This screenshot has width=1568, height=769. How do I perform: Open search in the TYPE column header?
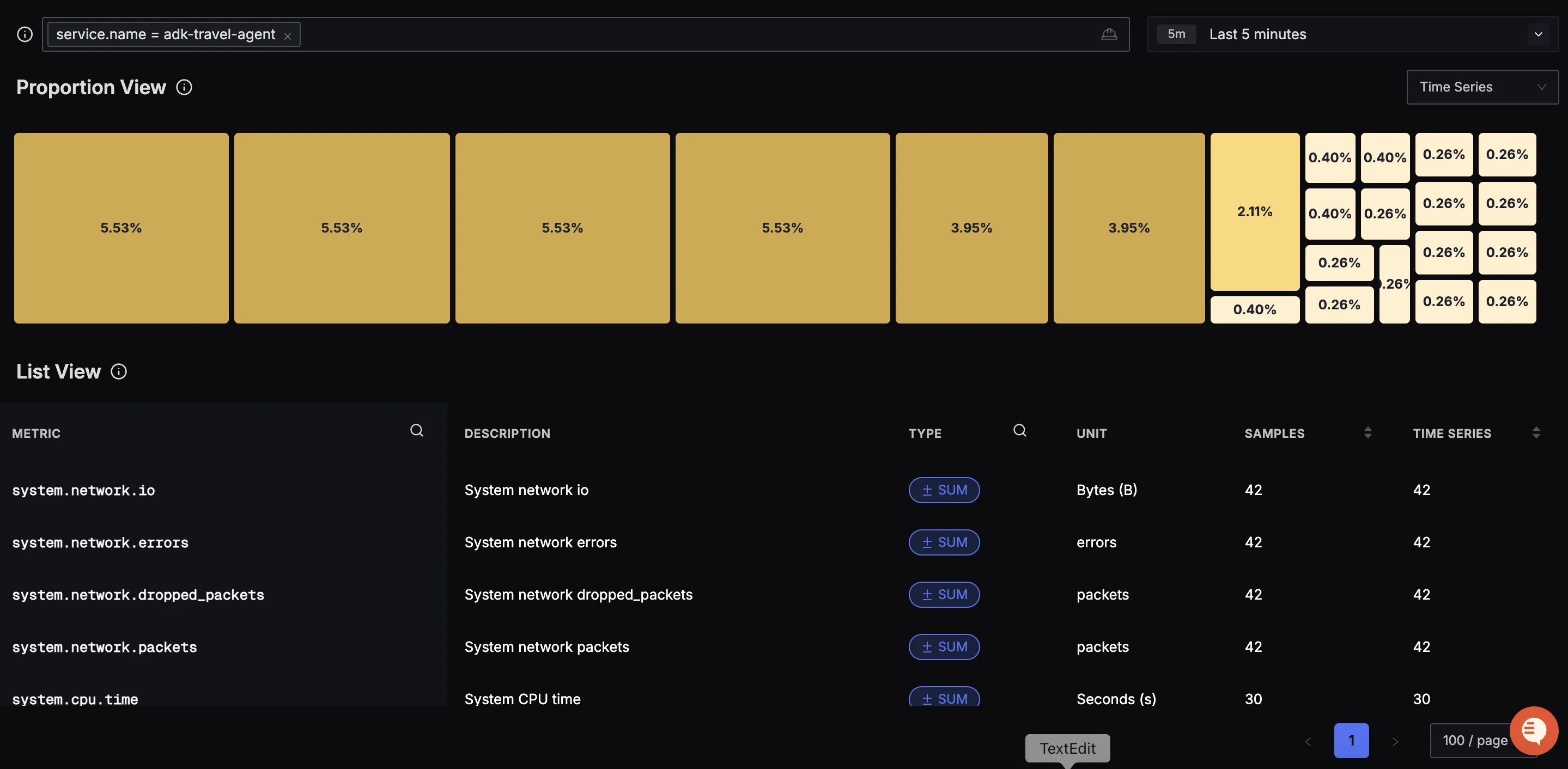click(1019, 431)
